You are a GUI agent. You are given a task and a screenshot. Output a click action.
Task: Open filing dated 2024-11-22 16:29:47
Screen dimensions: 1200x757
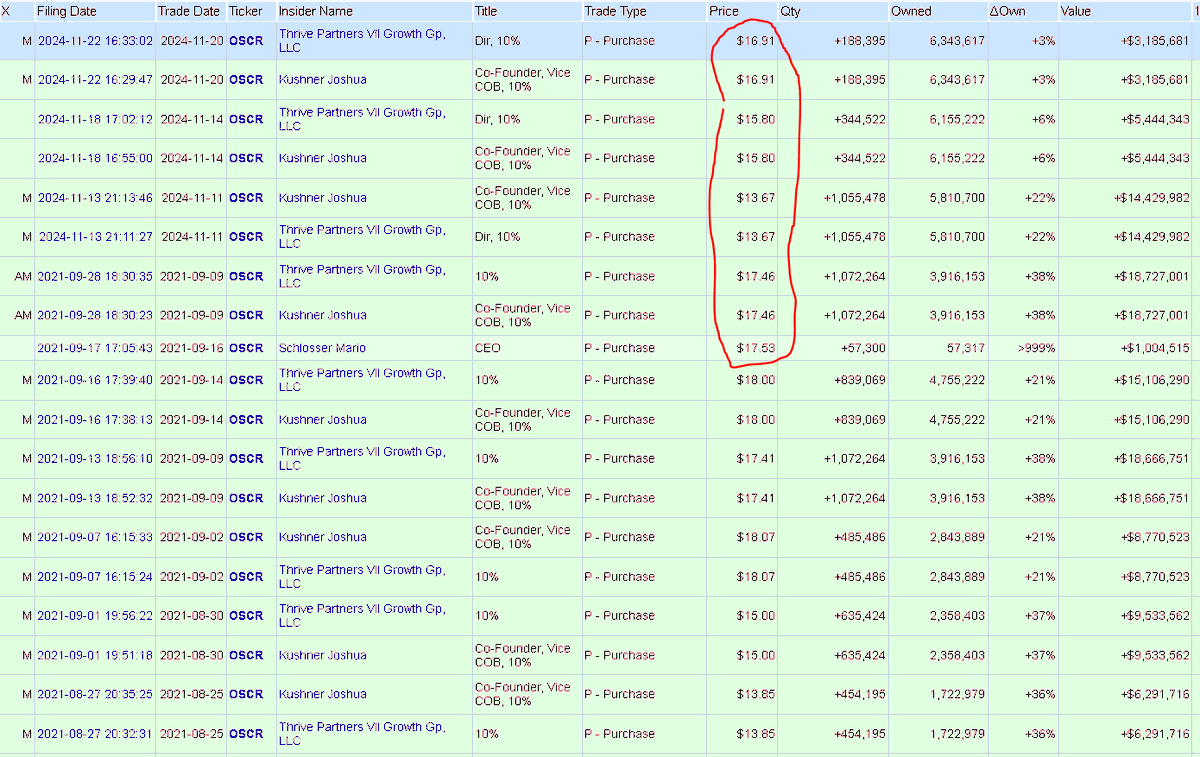tap(95, 80)
